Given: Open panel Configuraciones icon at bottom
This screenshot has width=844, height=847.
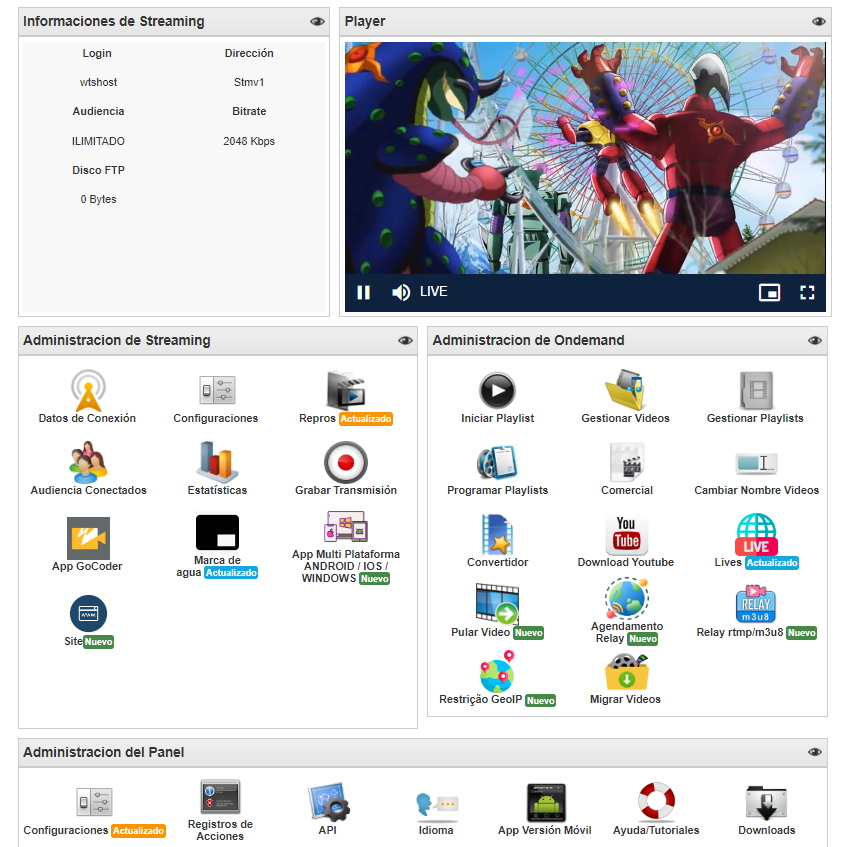Looking at the screenshot, I should (94, 802).
